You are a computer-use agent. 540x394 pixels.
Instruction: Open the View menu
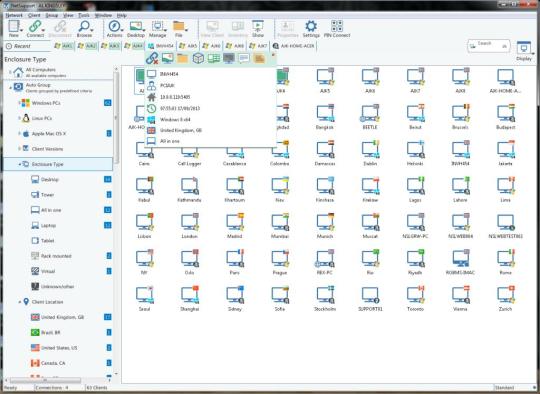tap(68, 15)
